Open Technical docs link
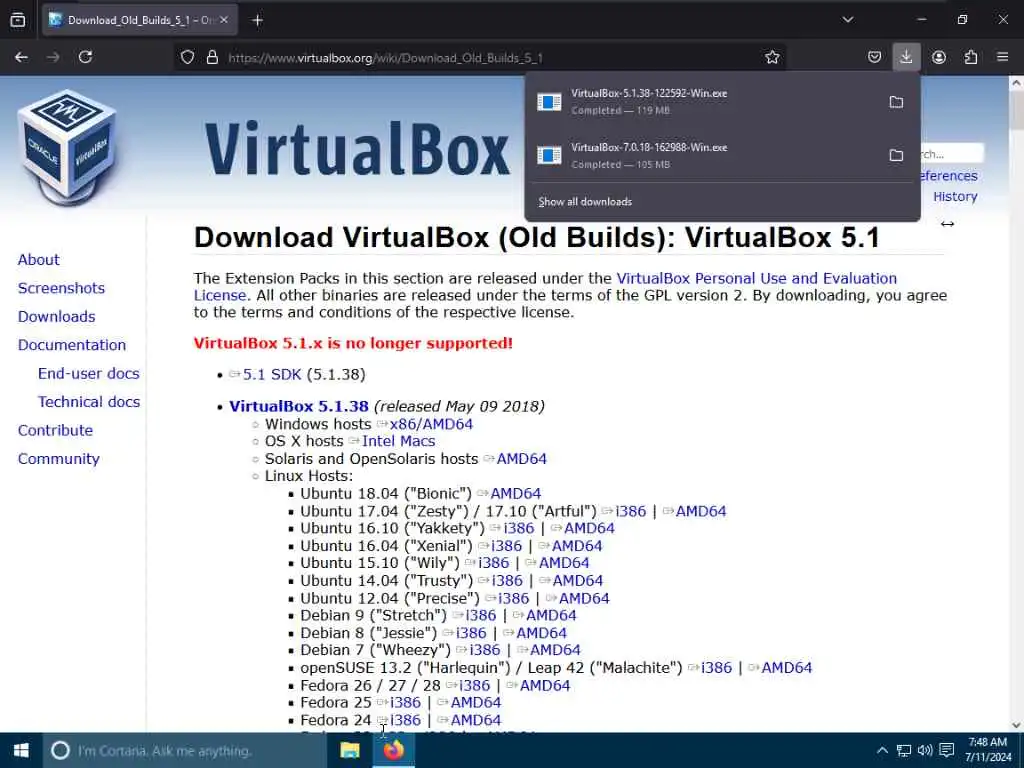1024x768 pixels. [88, 402]
